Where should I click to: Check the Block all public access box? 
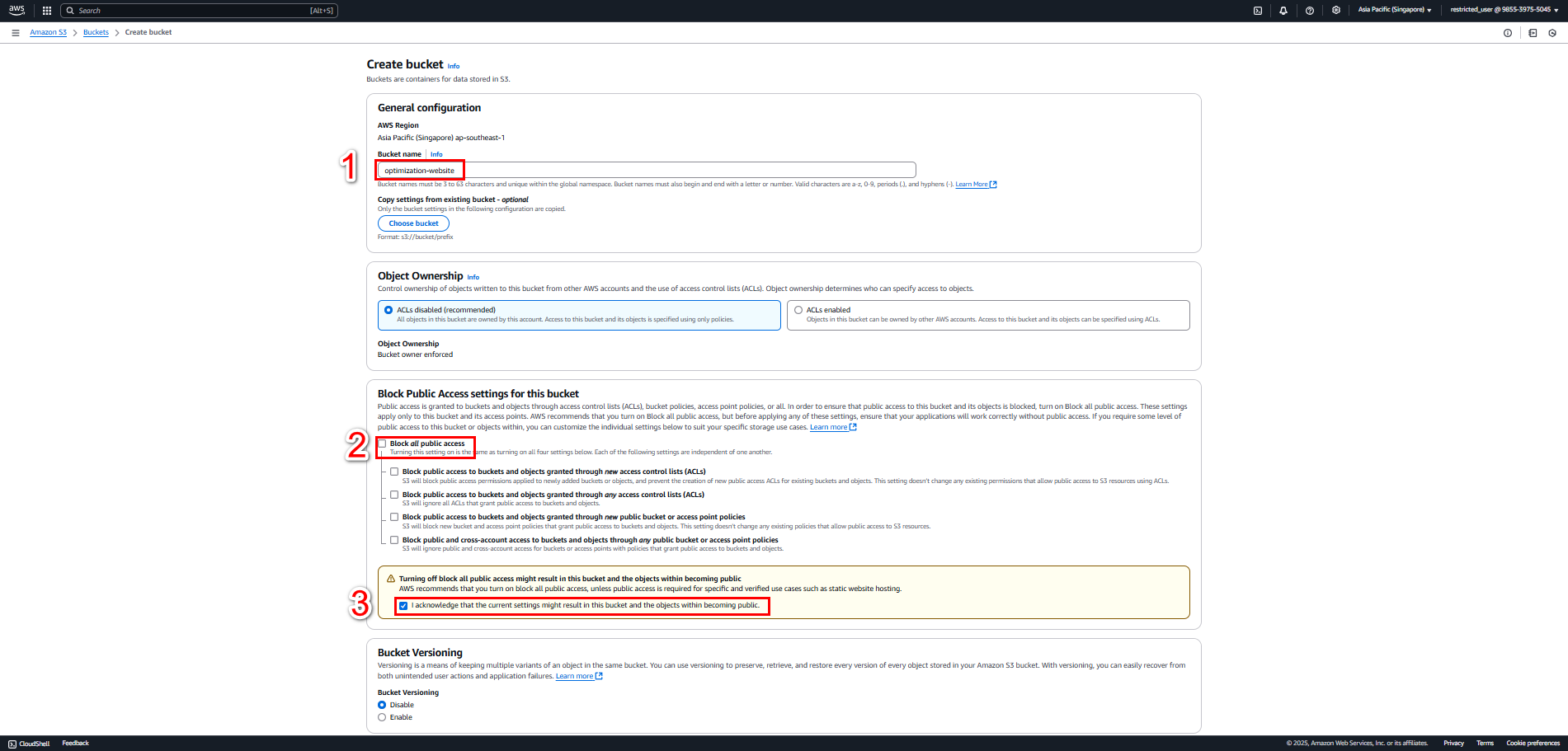coord(383,444)
